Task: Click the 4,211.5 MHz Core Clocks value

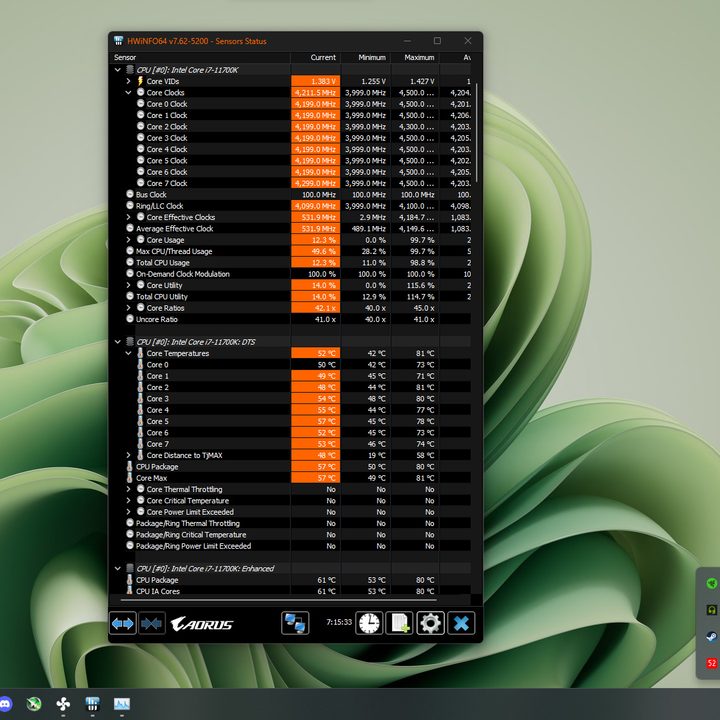Action: tap(315, 92)
